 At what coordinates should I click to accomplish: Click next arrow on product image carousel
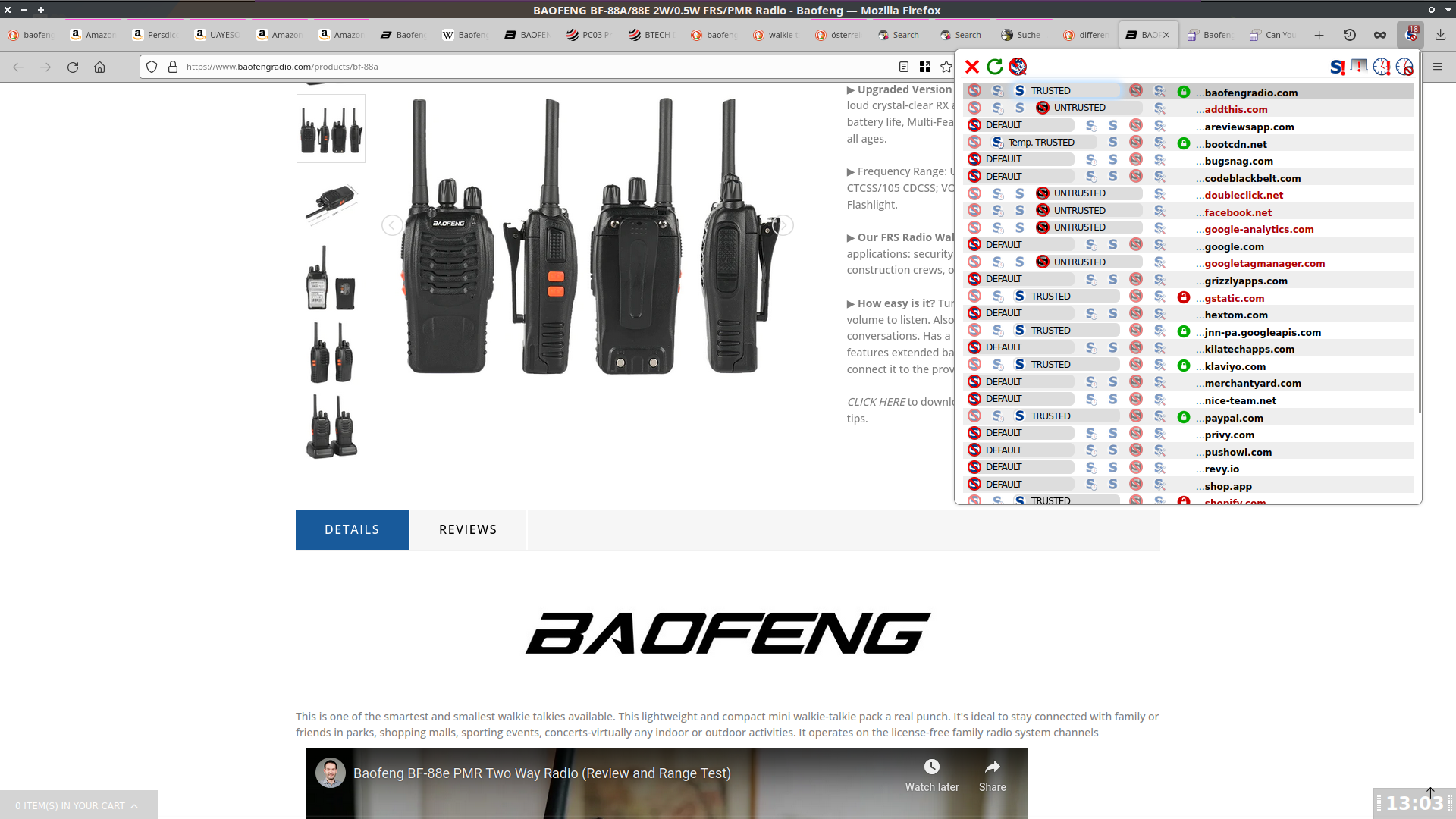783,225
